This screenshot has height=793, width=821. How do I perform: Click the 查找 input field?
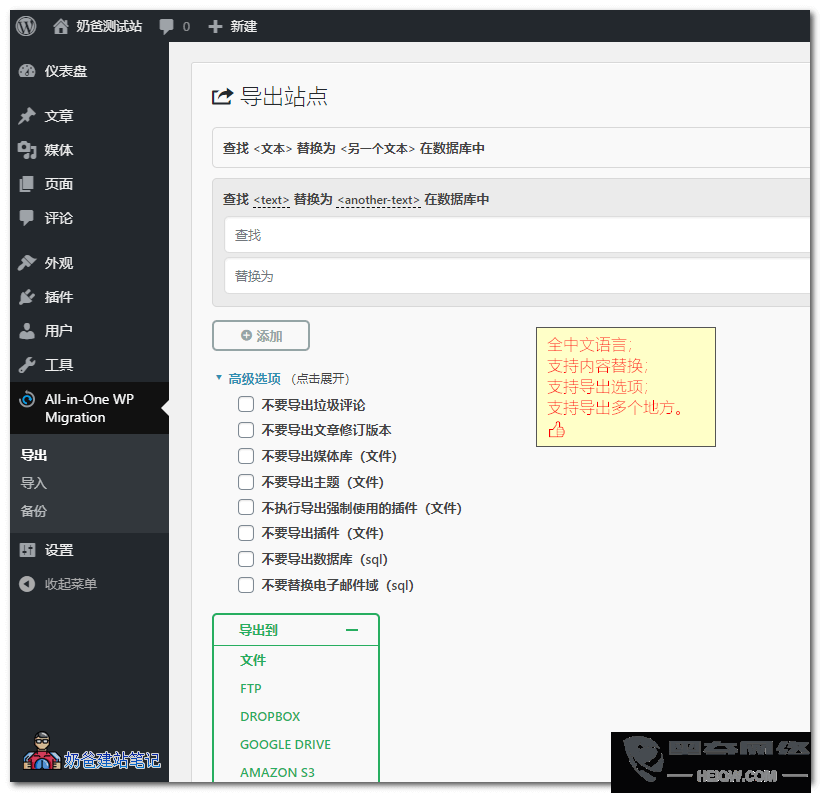(x=517, y=236)
